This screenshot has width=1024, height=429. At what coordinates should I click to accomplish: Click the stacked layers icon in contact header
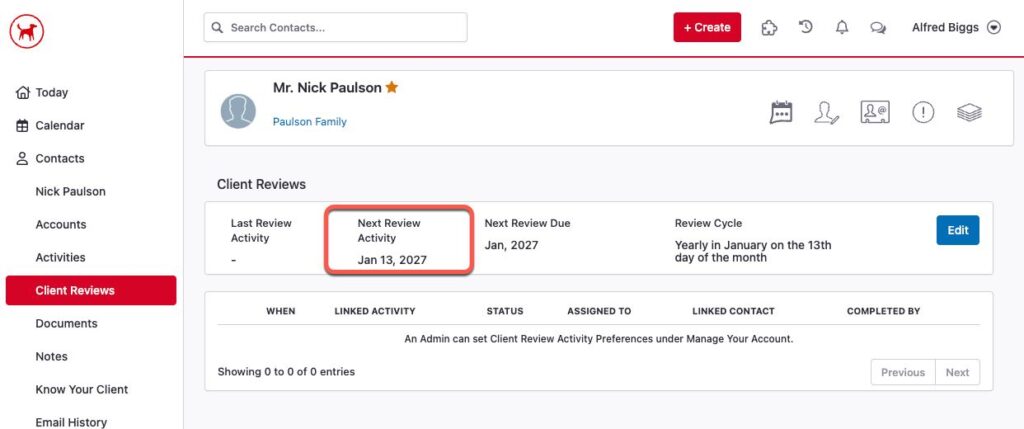click(969, 112)
